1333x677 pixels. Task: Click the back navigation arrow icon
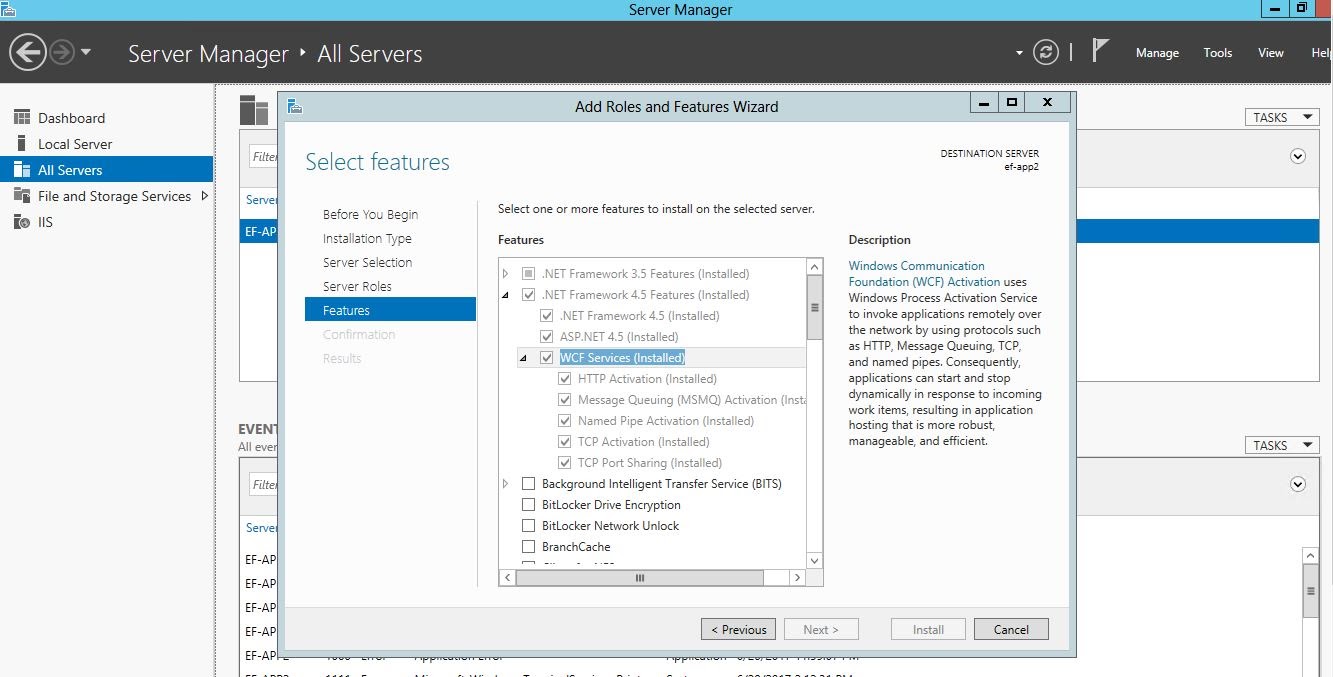click(x=29, y=52)
